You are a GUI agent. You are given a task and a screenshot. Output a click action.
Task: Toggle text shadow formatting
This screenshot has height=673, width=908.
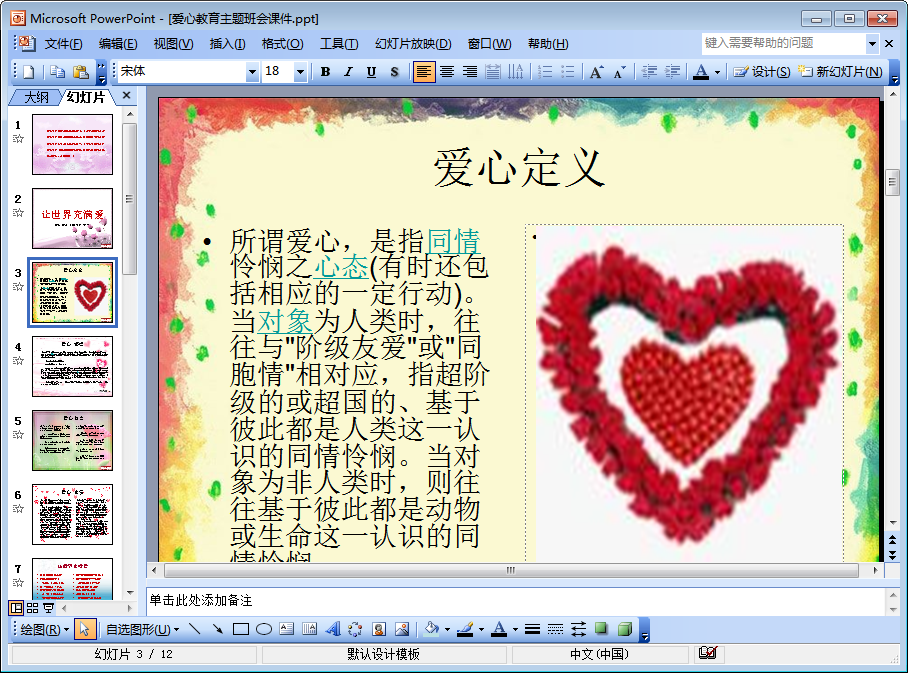(x=394, y=72)
